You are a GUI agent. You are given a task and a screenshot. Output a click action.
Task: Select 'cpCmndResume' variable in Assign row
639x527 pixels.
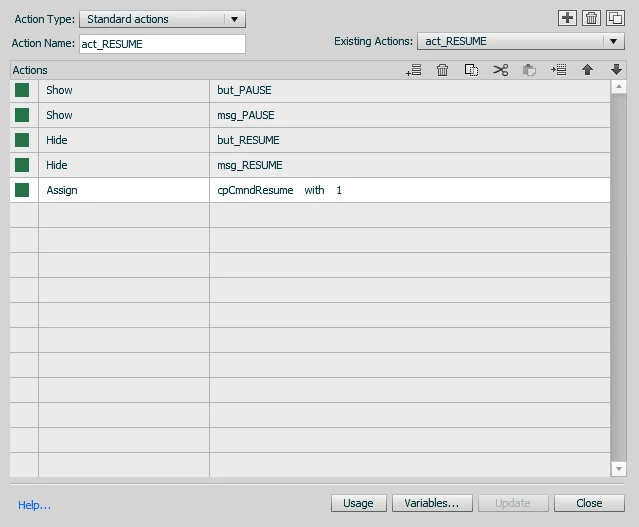255,190
